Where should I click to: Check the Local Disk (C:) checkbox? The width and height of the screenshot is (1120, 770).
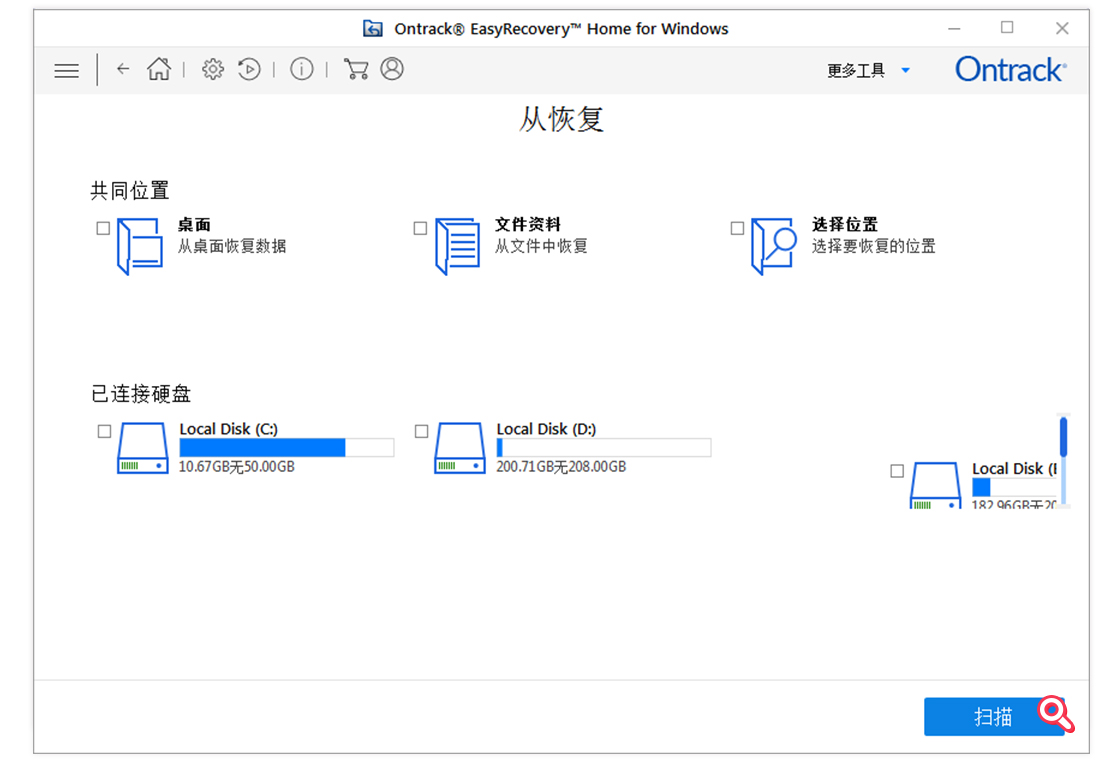coord(104,431)
